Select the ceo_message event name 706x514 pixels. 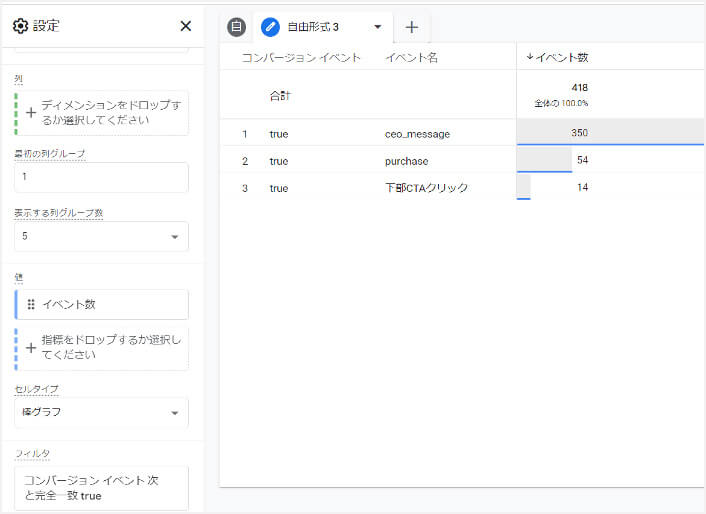click(x=417, y=134)
